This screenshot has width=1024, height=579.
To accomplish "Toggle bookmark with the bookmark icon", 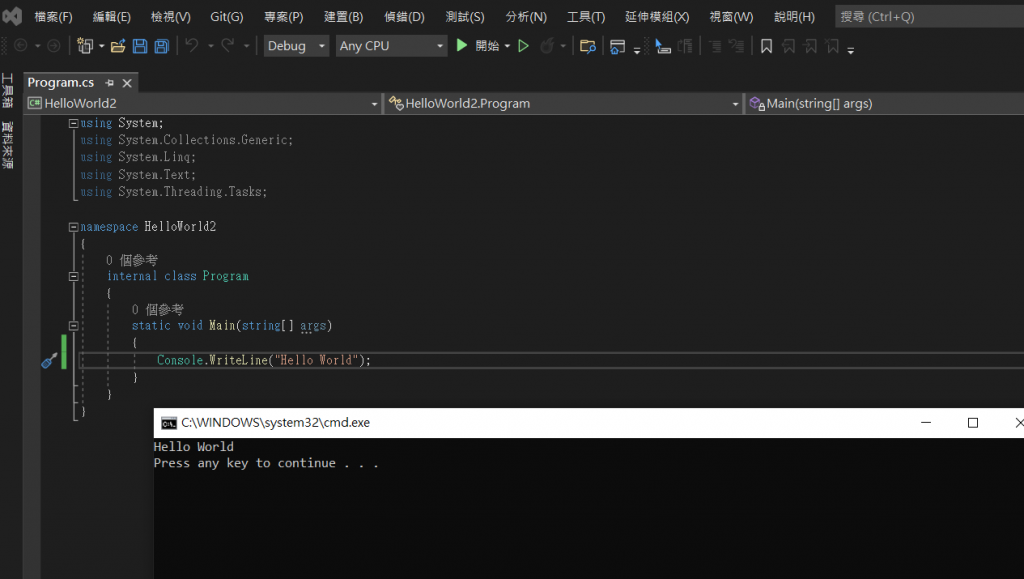I will tap(767, 46).
